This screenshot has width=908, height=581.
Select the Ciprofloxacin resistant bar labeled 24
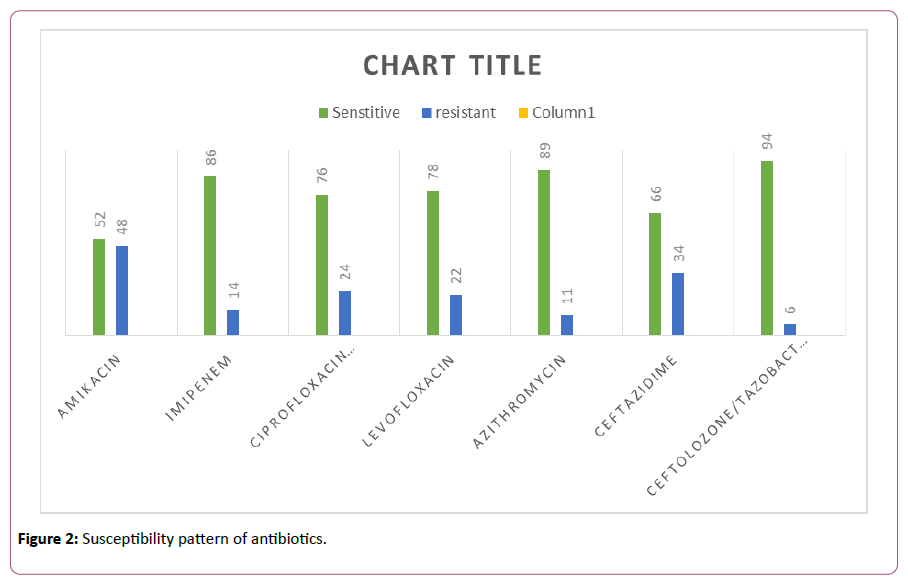pos(345,312)
